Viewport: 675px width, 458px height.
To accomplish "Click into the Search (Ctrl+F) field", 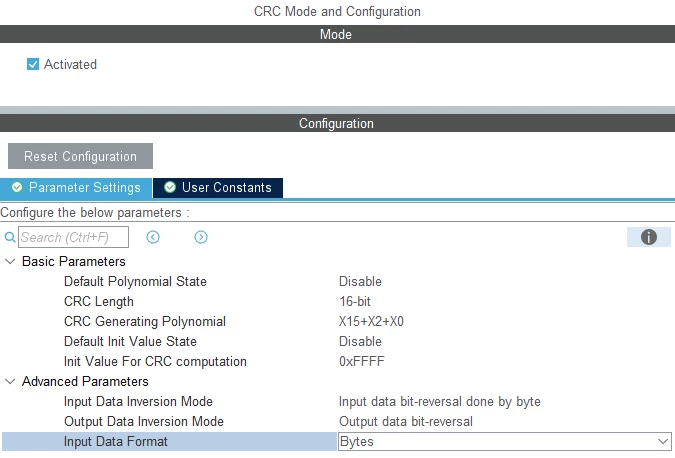I will (73, 237).
